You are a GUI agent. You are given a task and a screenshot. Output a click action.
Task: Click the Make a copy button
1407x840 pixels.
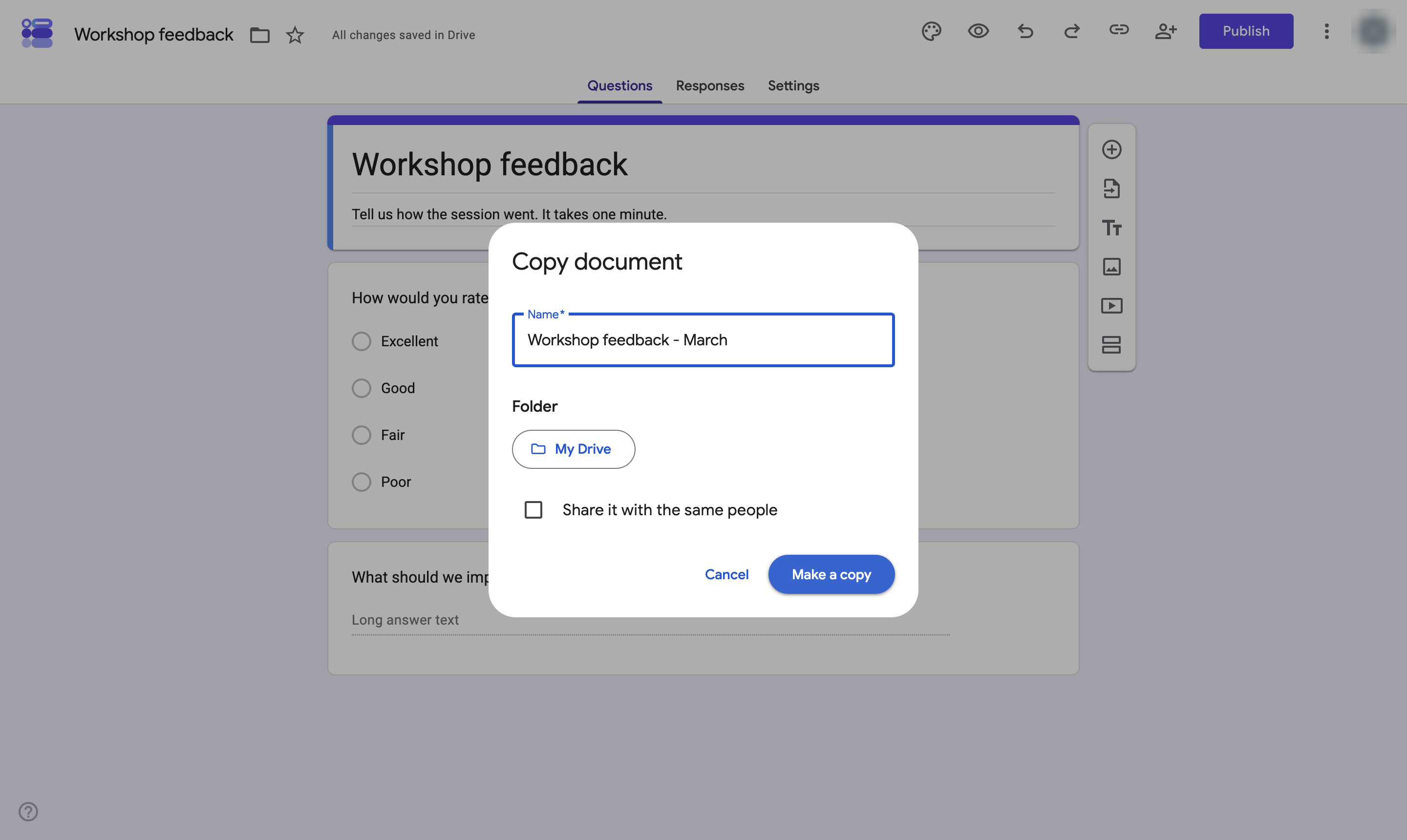[831, 574]
